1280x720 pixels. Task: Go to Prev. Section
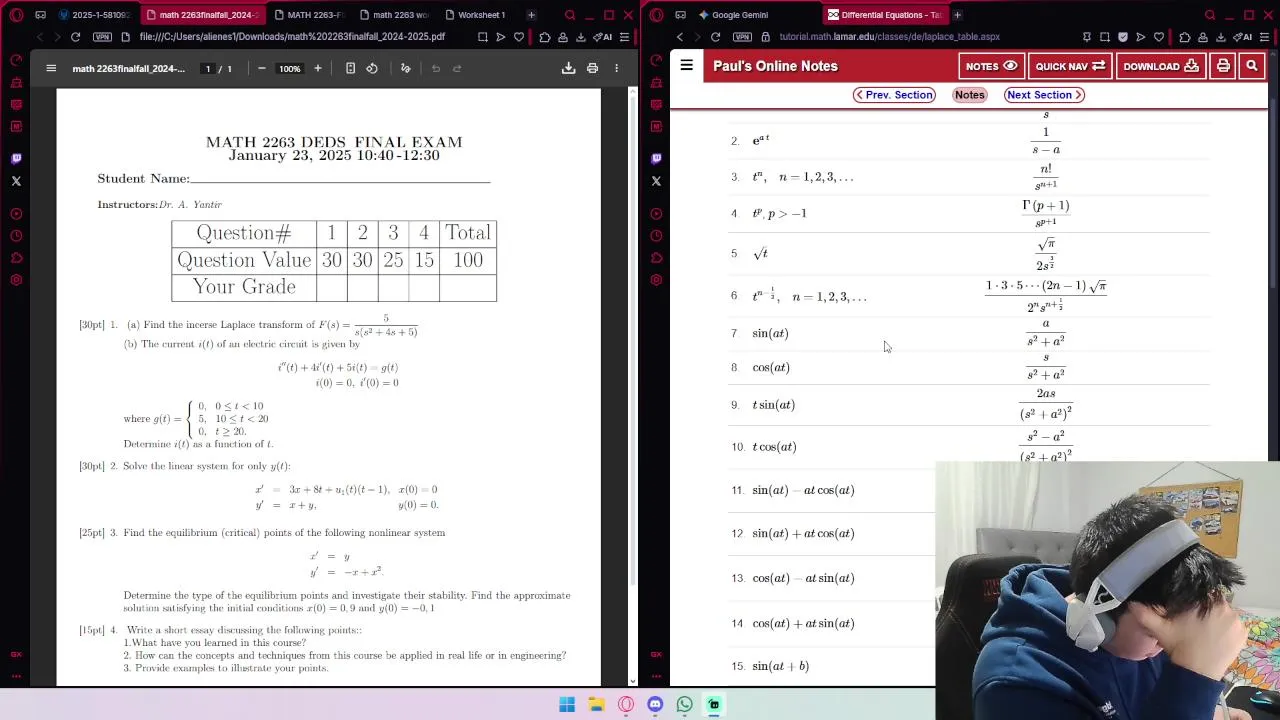894,95
